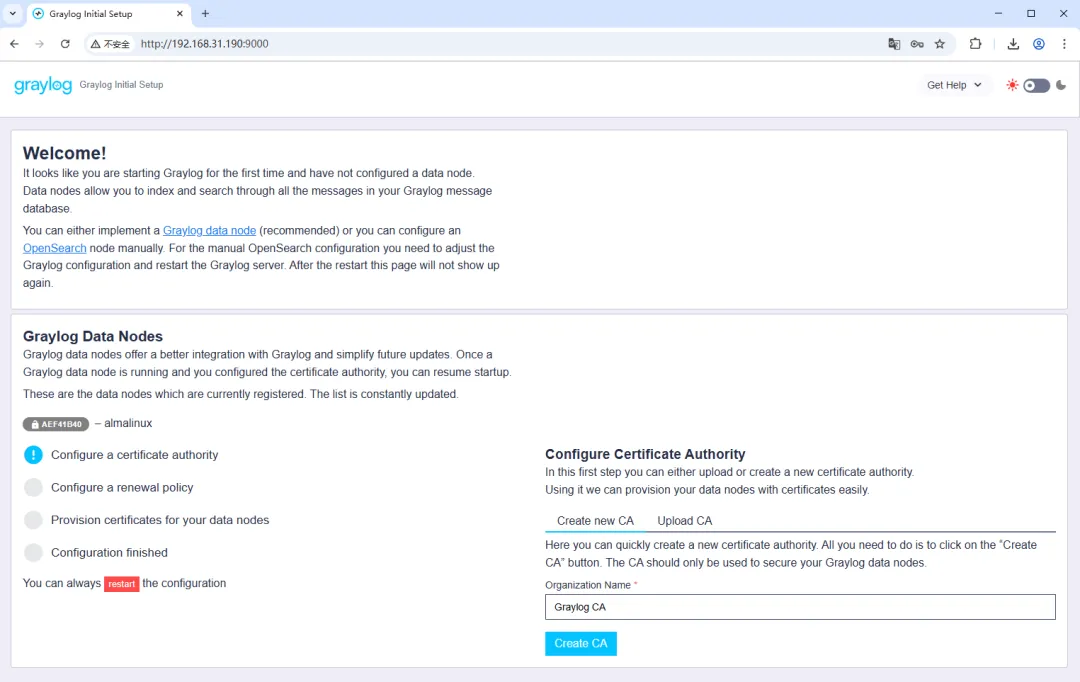Click the browser forward arrow
This screenshot has width=1080, height=682.
tap(39, 43)
